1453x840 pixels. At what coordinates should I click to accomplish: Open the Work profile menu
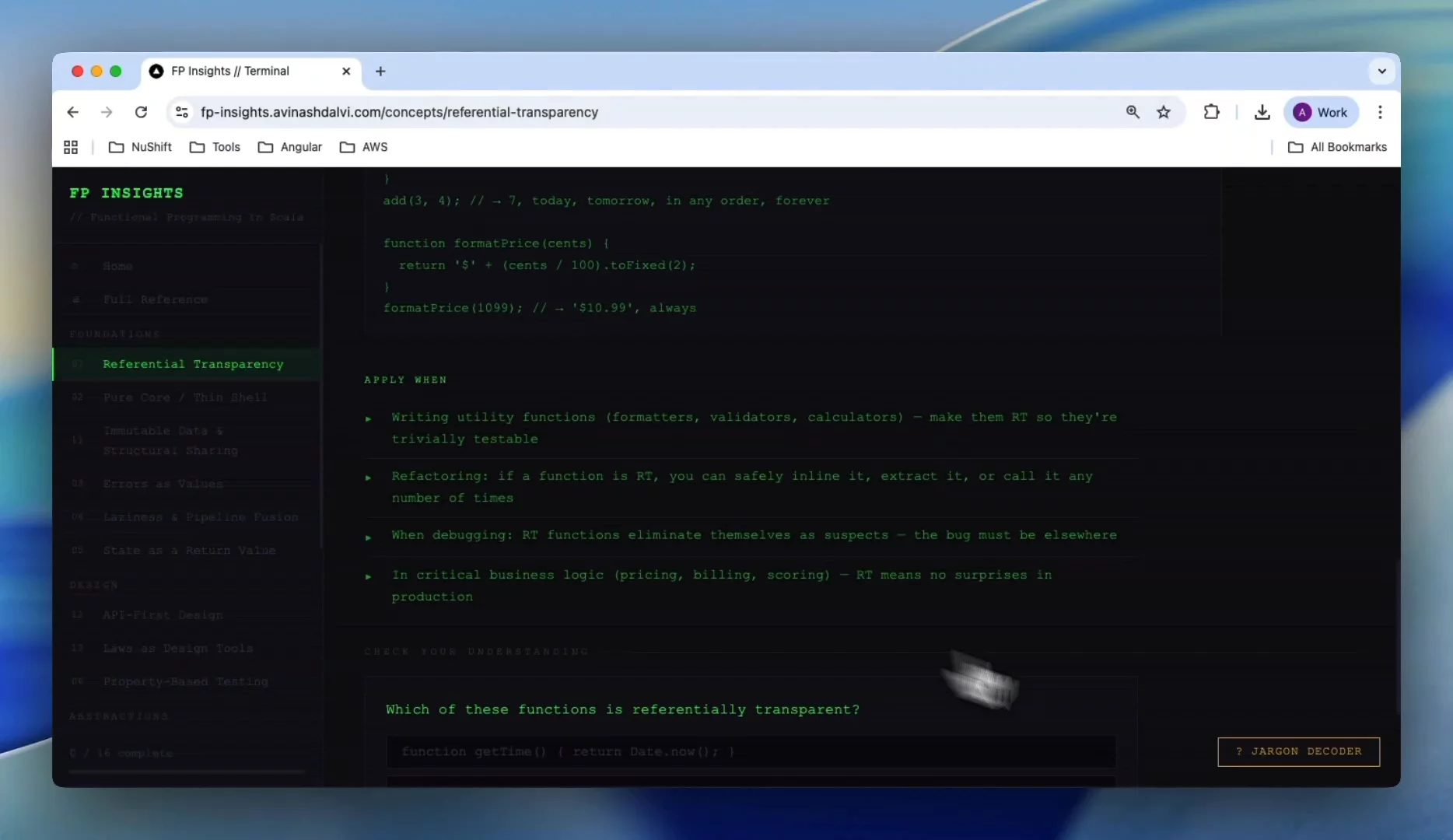click(x=1321, y=112)
